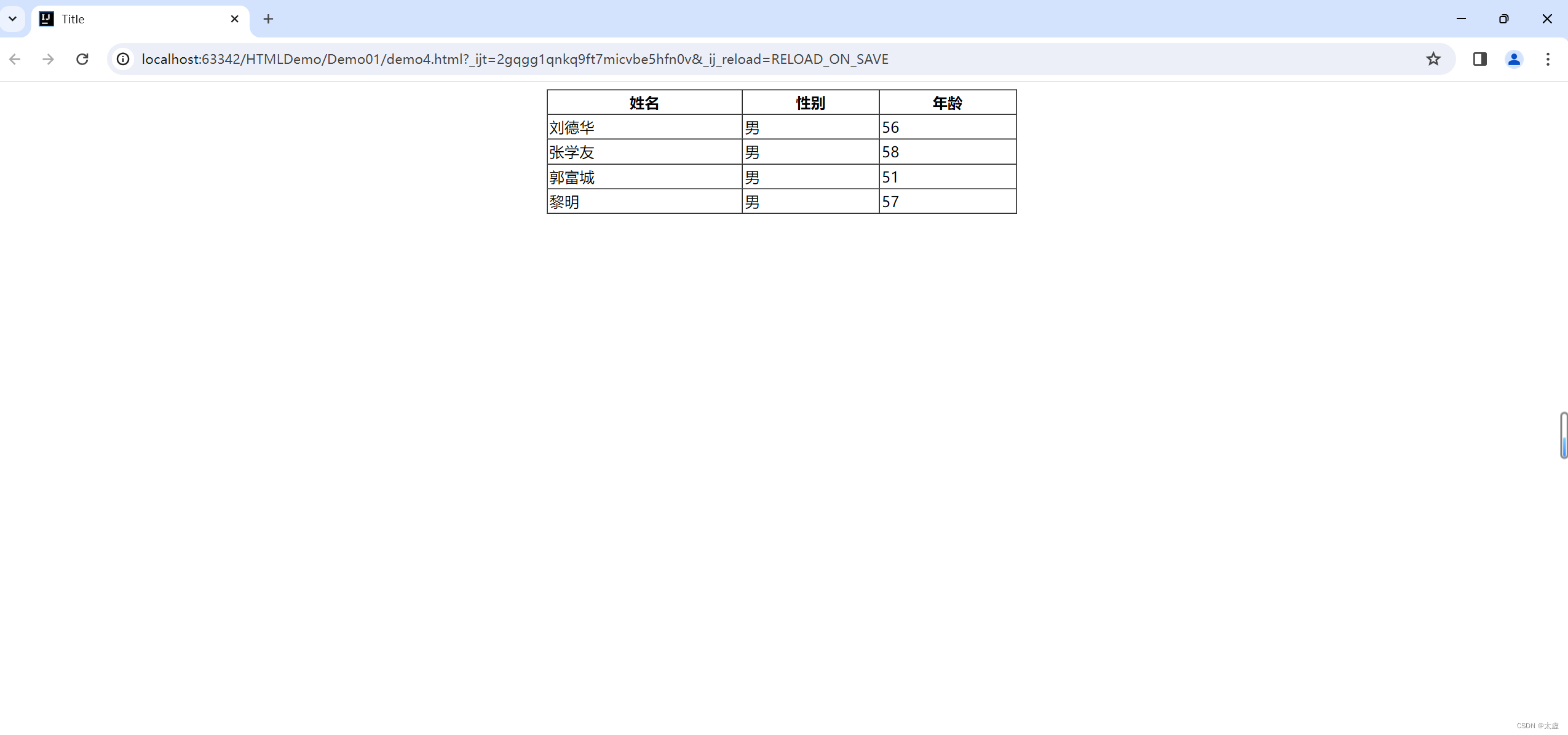Click the new tab plus button
Image resolution: width=1568 pixels, height=735 pixels.
point(268,18)
